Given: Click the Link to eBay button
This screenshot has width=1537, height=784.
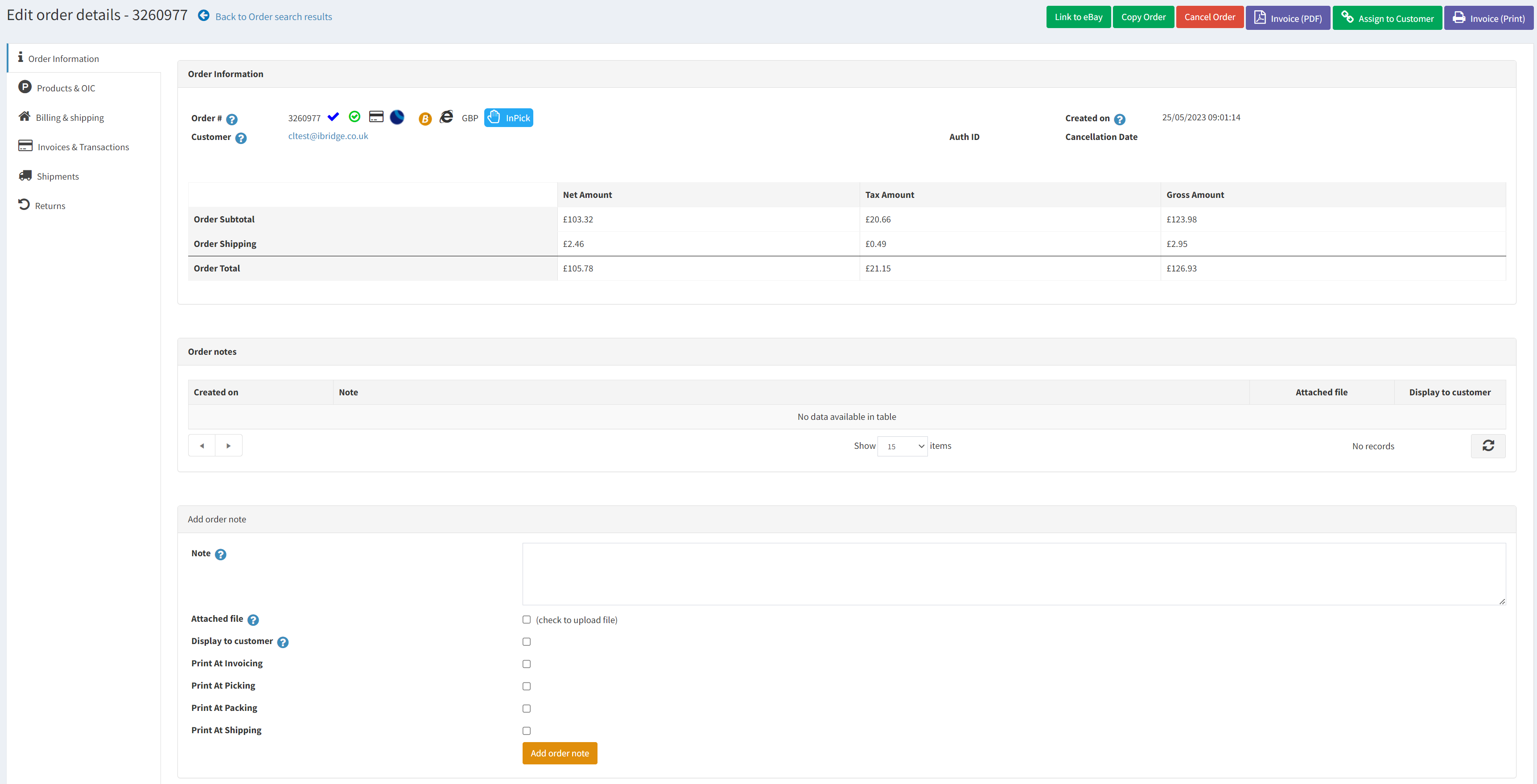Looking at the screenshot, I should tap(1078, 16).
